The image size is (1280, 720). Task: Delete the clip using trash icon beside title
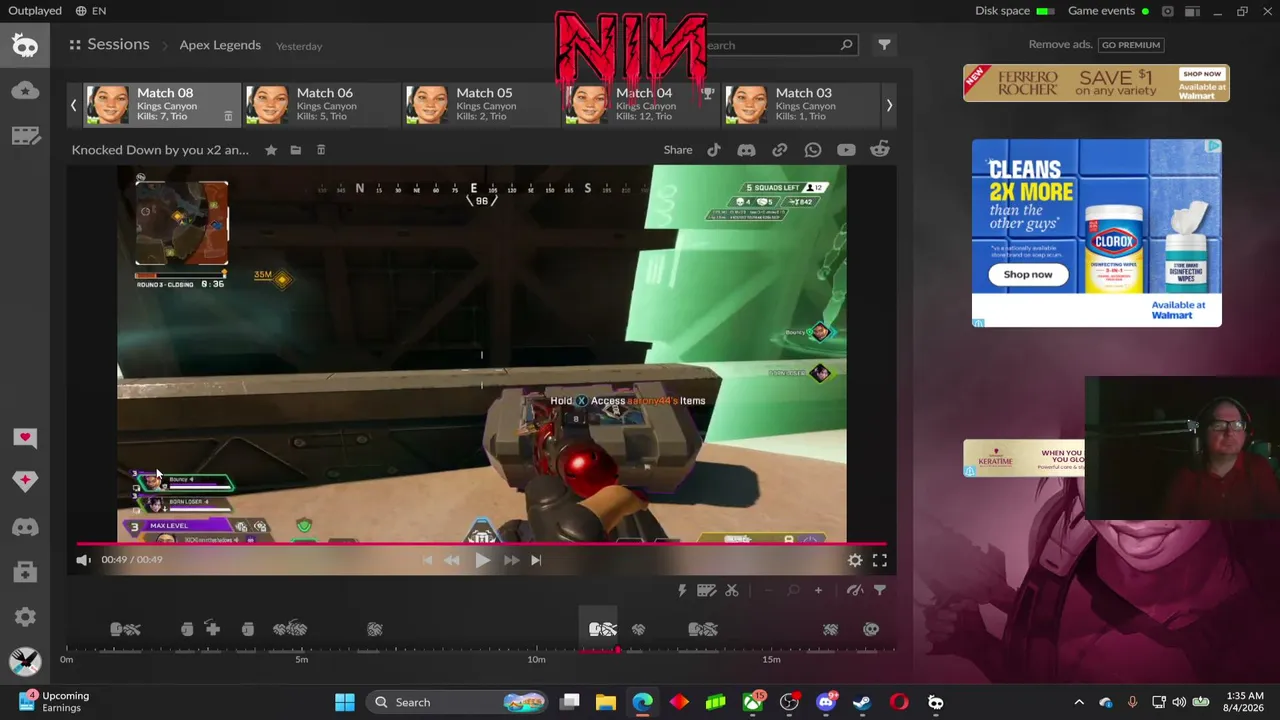click(321, 150)
